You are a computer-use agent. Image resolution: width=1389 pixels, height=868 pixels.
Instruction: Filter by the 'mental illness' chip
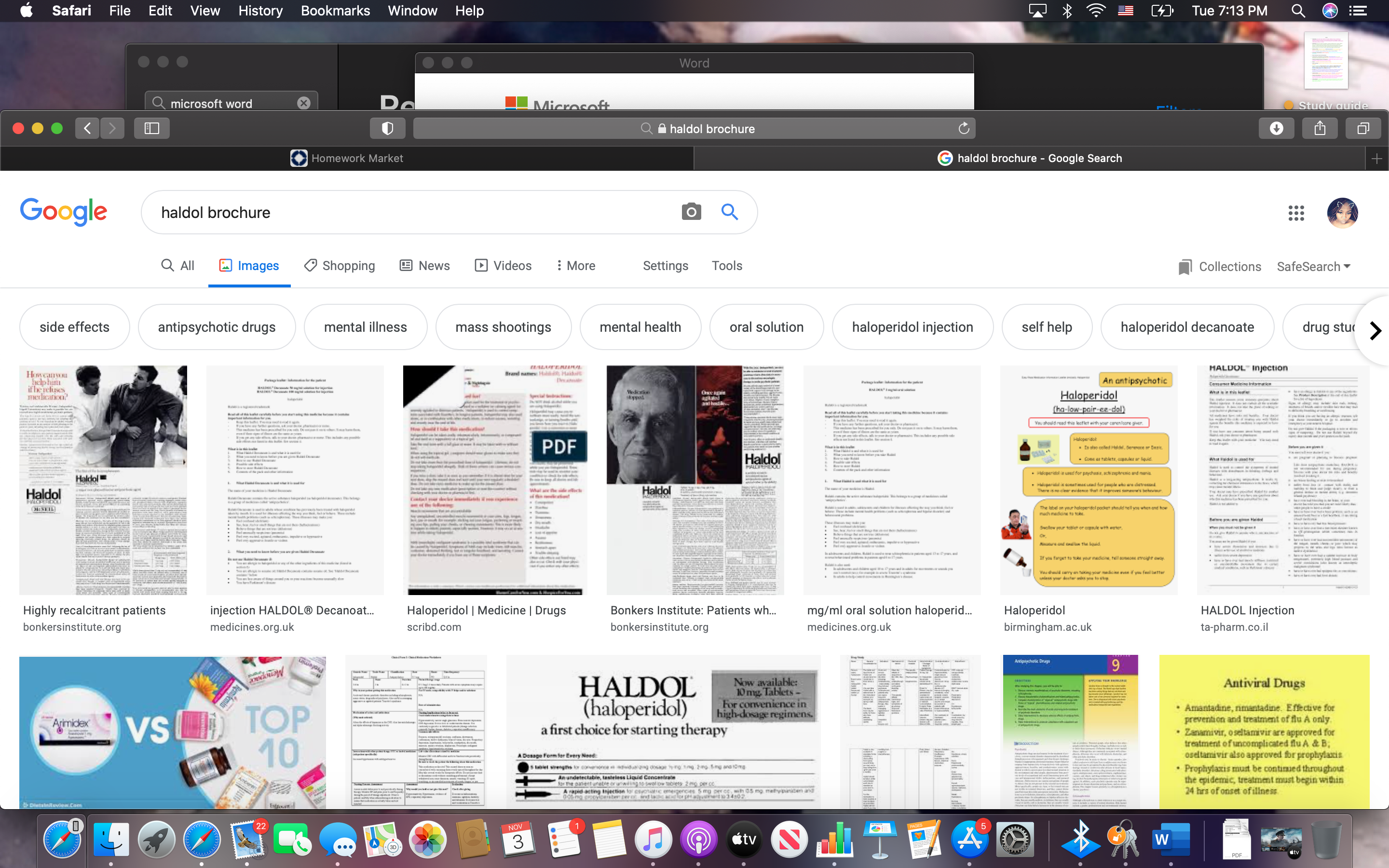pos(366,327)
